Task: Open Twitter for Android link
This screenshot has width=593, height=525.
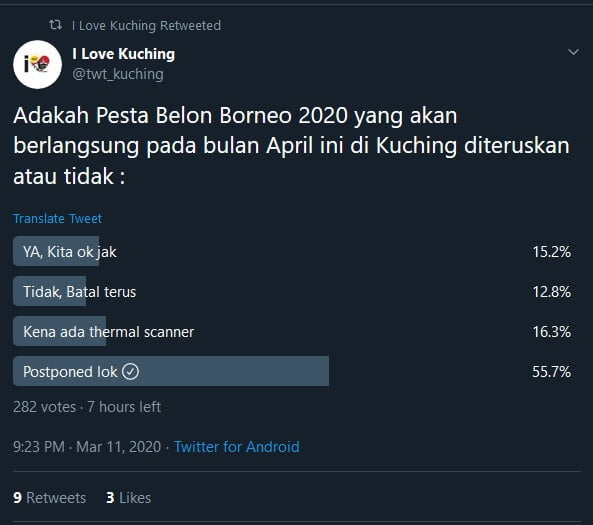Action: coord(237,447)
